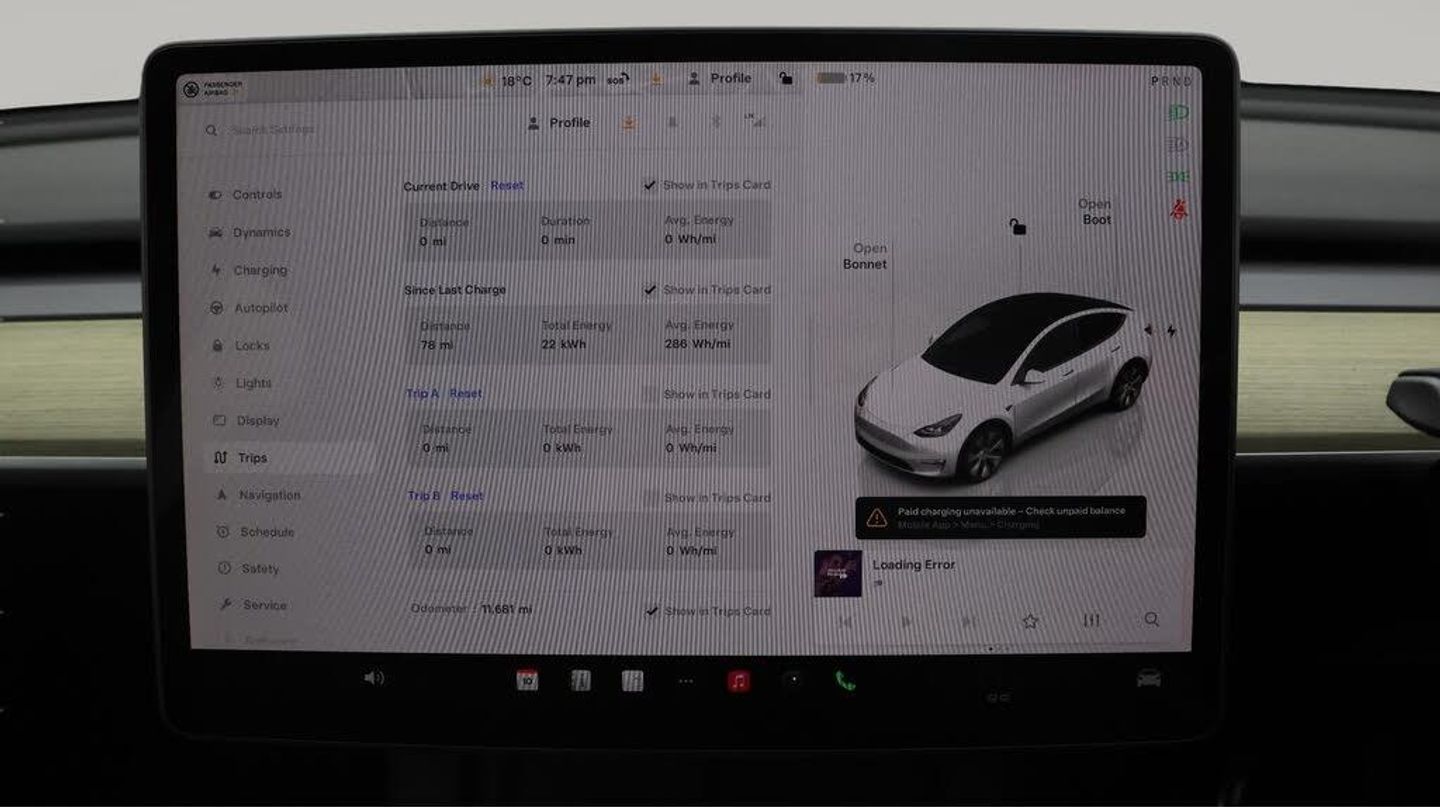Select the Trips menu item
This screenshot has height=807, width=1440.
pyautogui.click(x=290, y=458)
